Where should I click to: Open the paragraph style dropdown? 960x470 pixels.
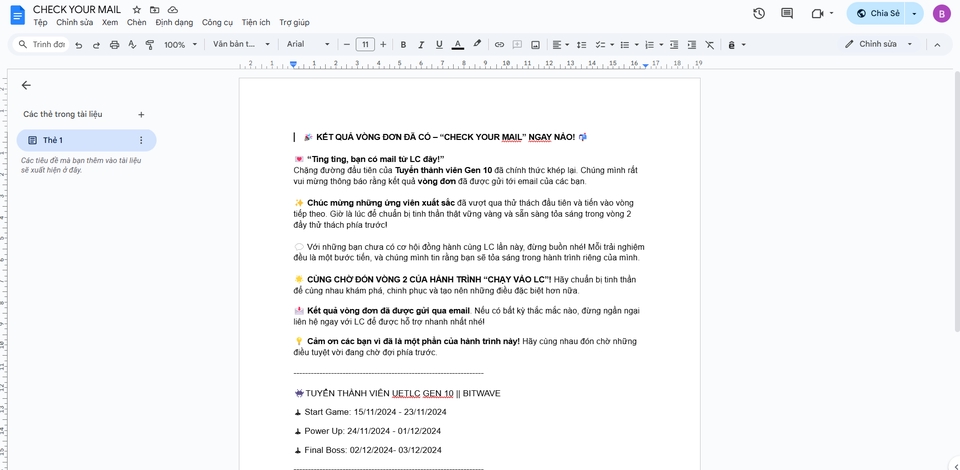241,45
